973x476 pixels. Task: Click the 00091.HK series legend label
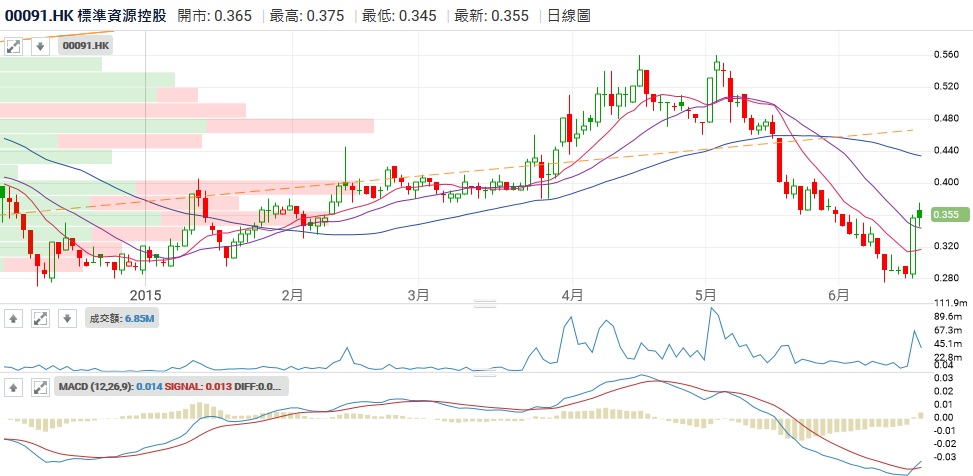(x=87, y=46)
